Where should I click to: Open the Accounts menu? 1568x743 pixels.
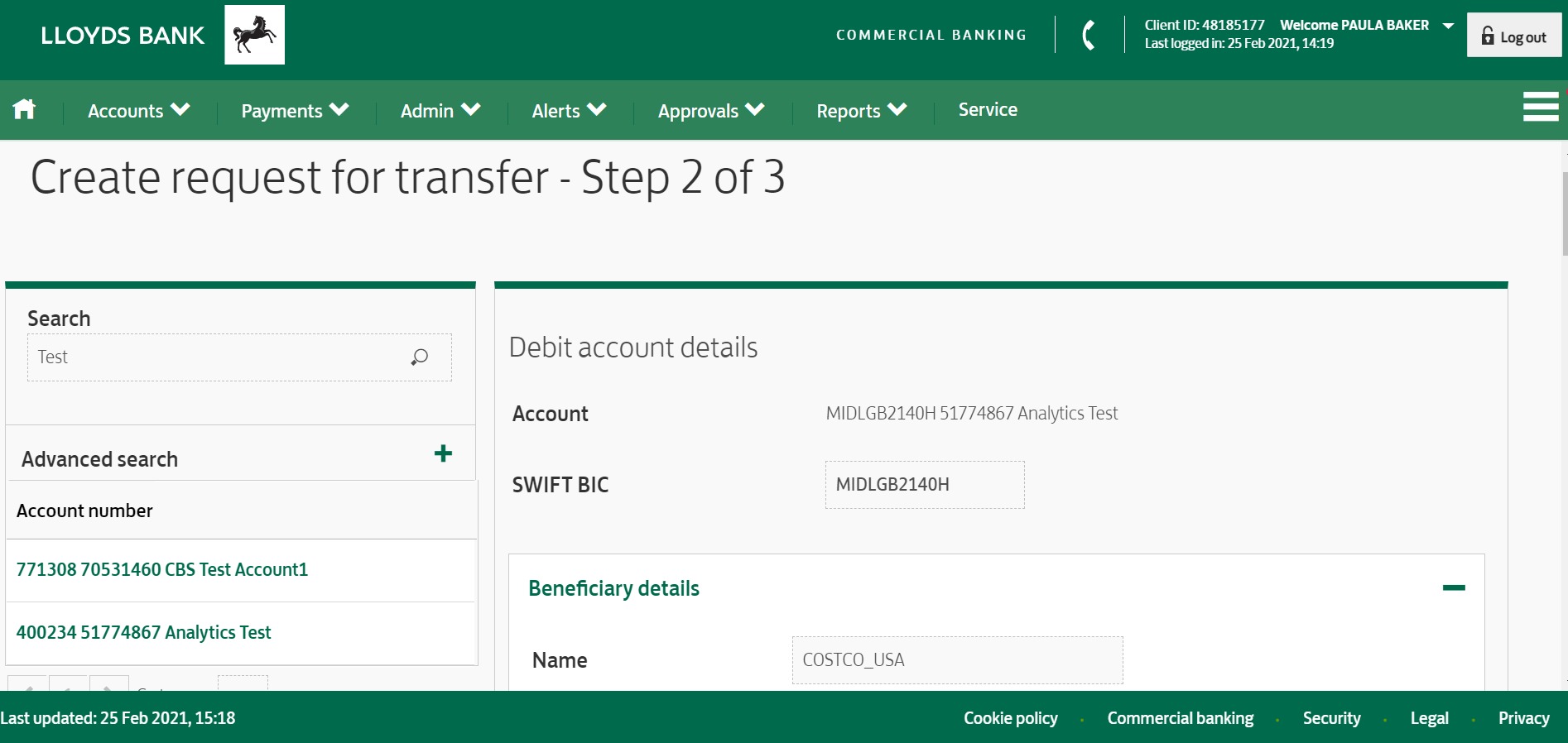(x=139, y=110)
